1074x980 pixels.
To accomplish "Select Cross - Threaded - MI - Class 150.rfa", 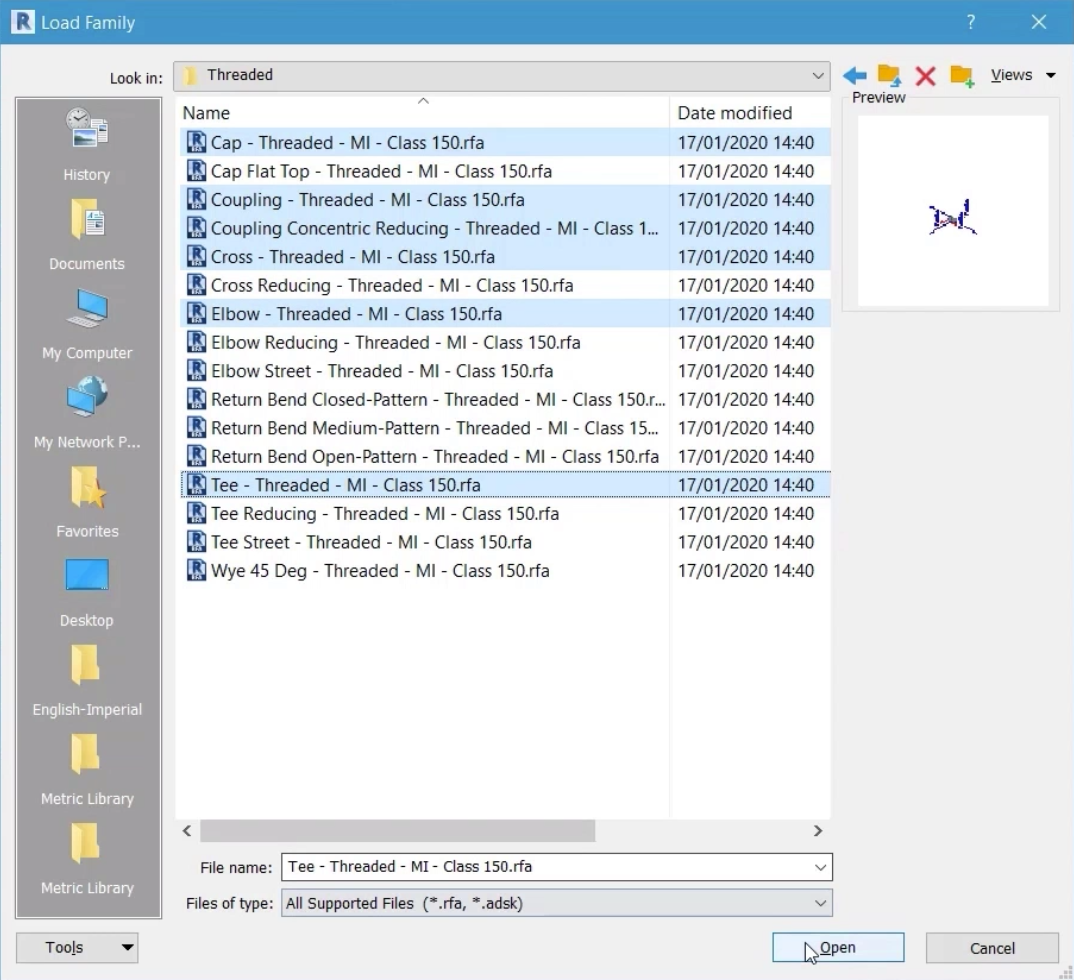I will pyautogui.click(x=505, y=256).
